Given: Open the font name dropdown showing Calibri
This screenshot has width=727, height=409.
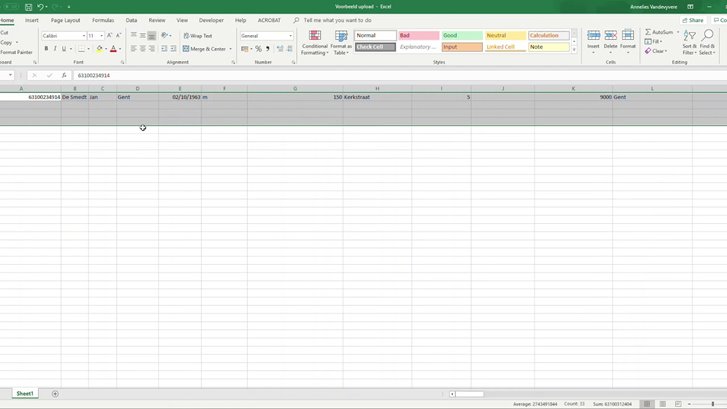Looking at the screenshot, I should coord(61,35).
